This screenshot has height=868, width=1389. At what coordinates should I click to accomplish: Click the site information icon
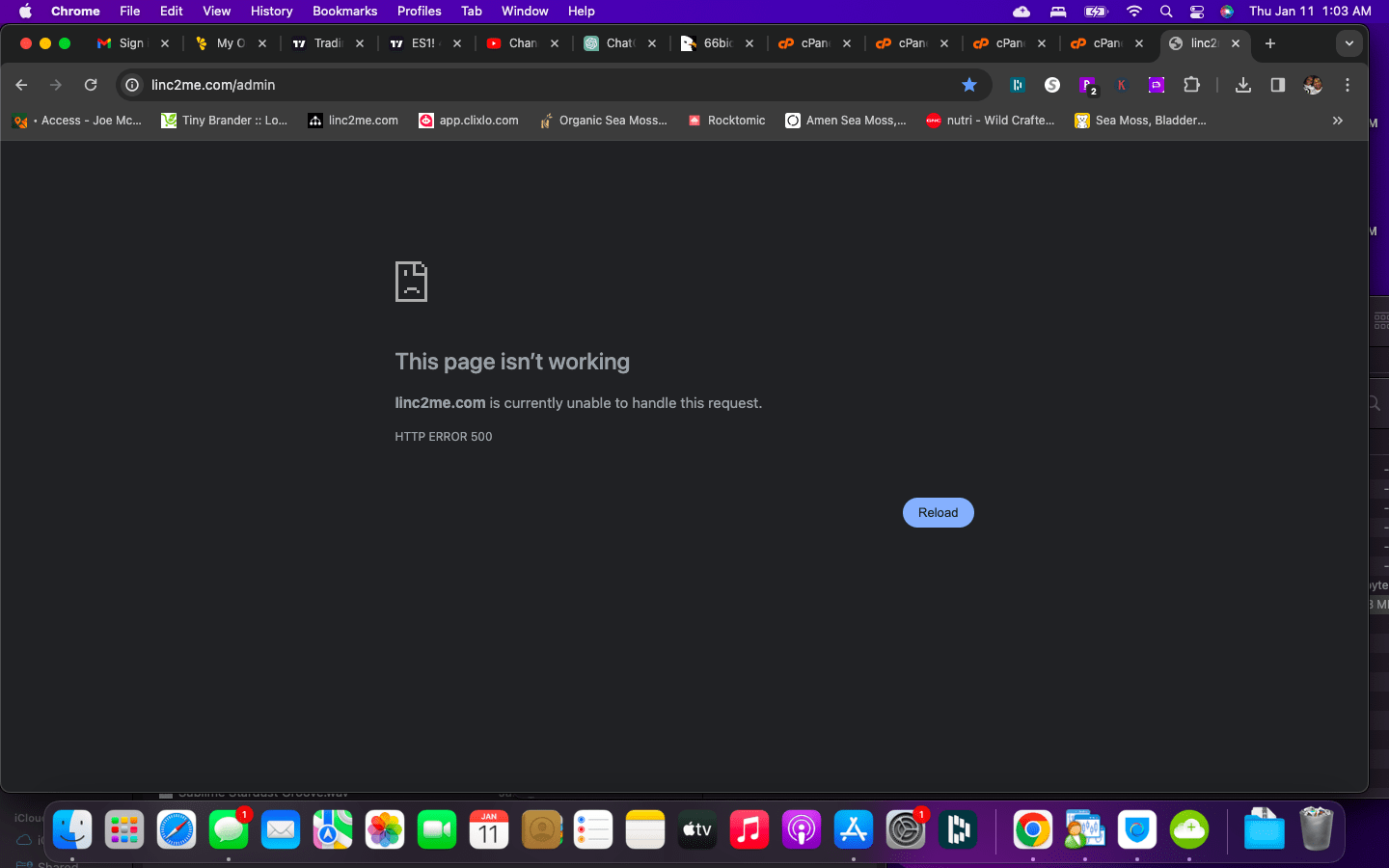pyautogui.click(x=133, y=85)
